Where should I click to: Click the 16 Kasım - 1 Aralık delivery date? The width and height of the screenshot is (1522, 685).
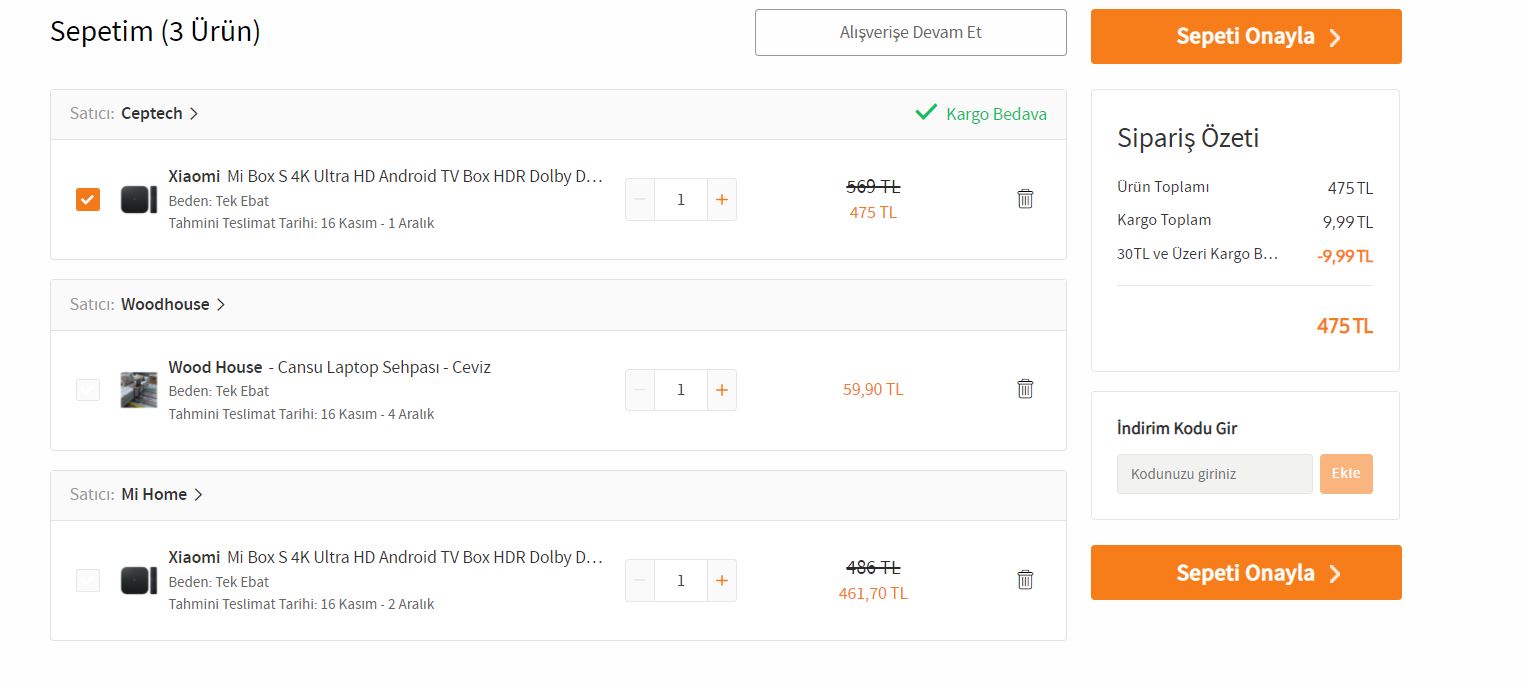tap(377, 223)
